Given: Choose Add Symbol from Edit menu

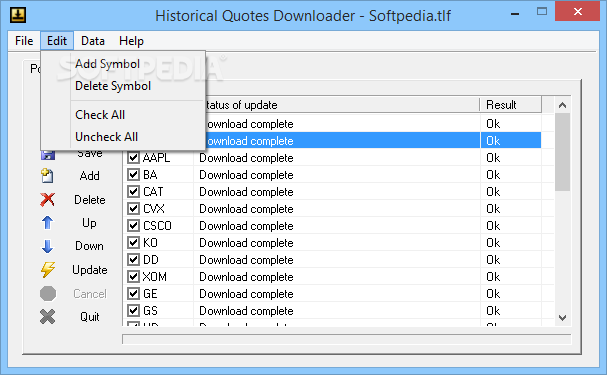Looking at the screenshot, I should click(123, 64).
